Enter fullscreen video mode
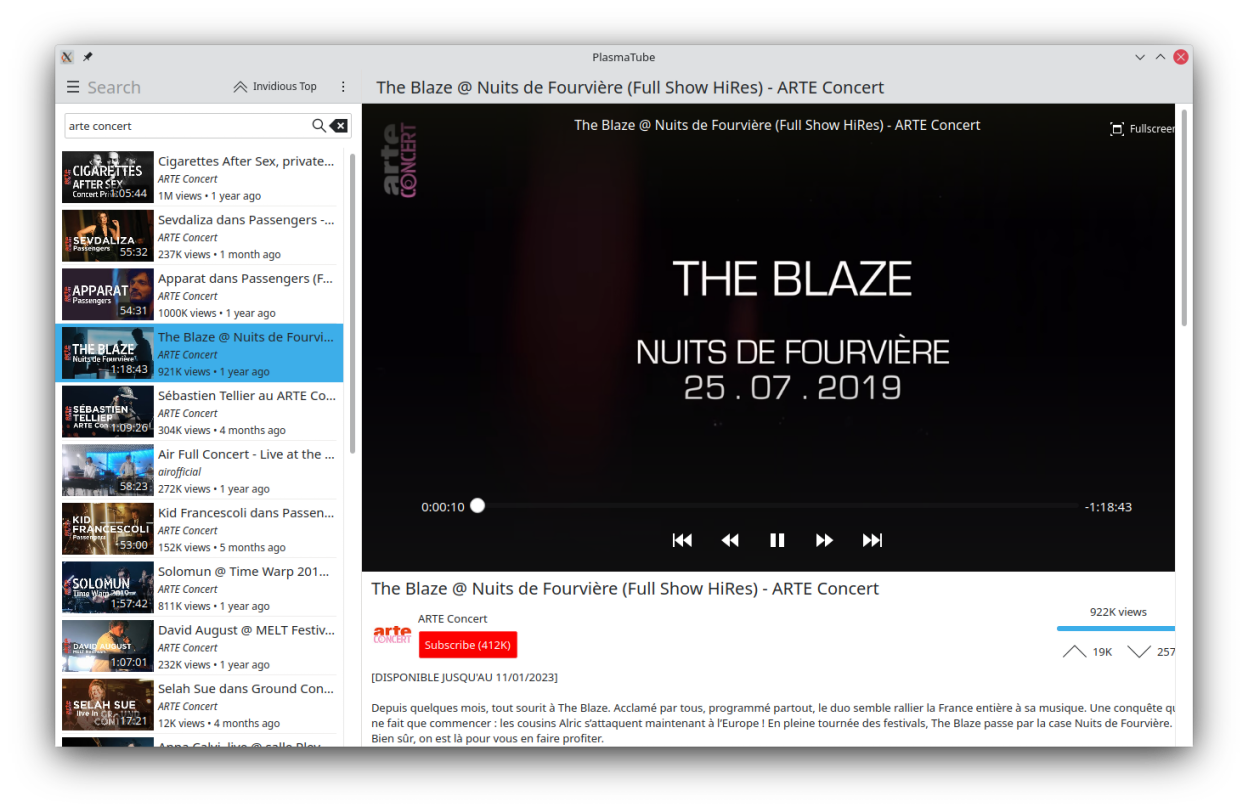 click(1141, 129)
